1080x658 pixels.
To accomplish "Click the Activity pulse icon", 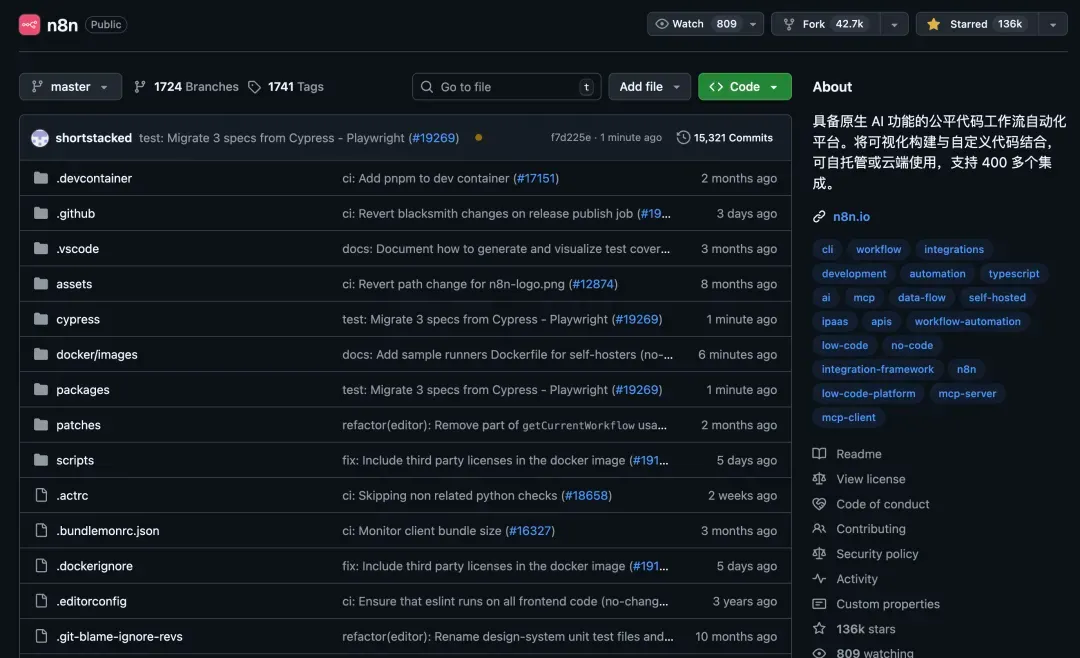I will [818, 578].
